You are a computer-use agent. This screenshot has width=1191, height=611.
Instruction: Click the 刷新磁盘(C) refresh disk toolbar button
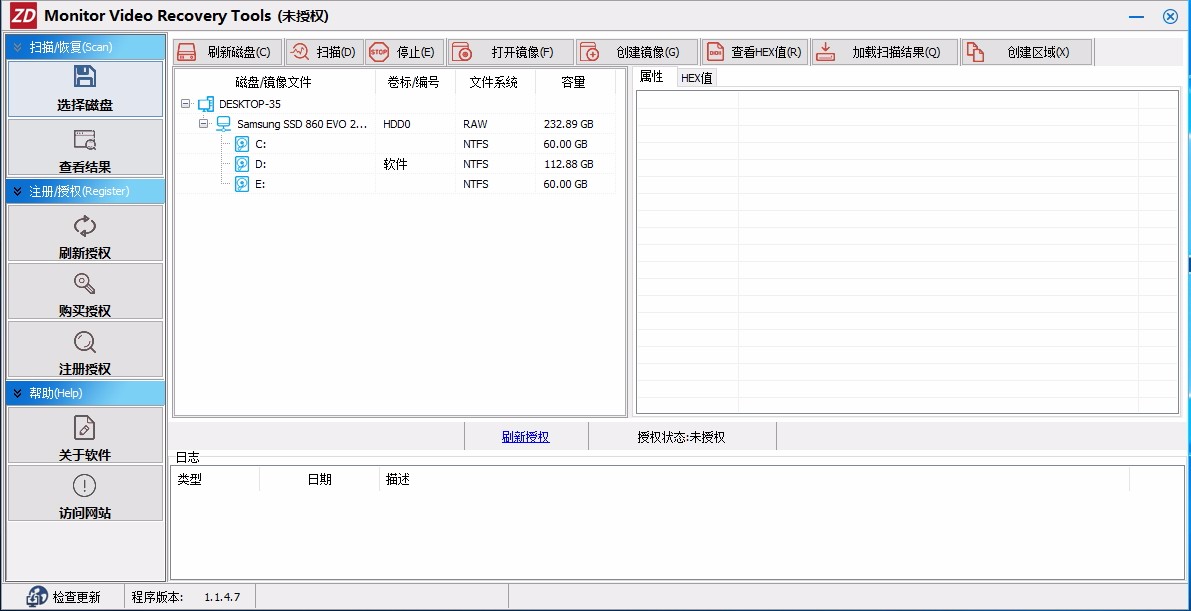[x=227, y=52]
